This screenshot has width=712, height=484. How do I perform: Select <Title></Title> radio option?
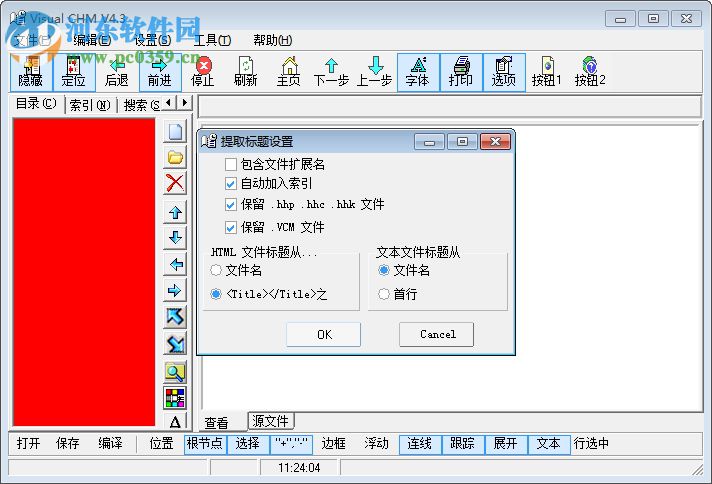216,294
